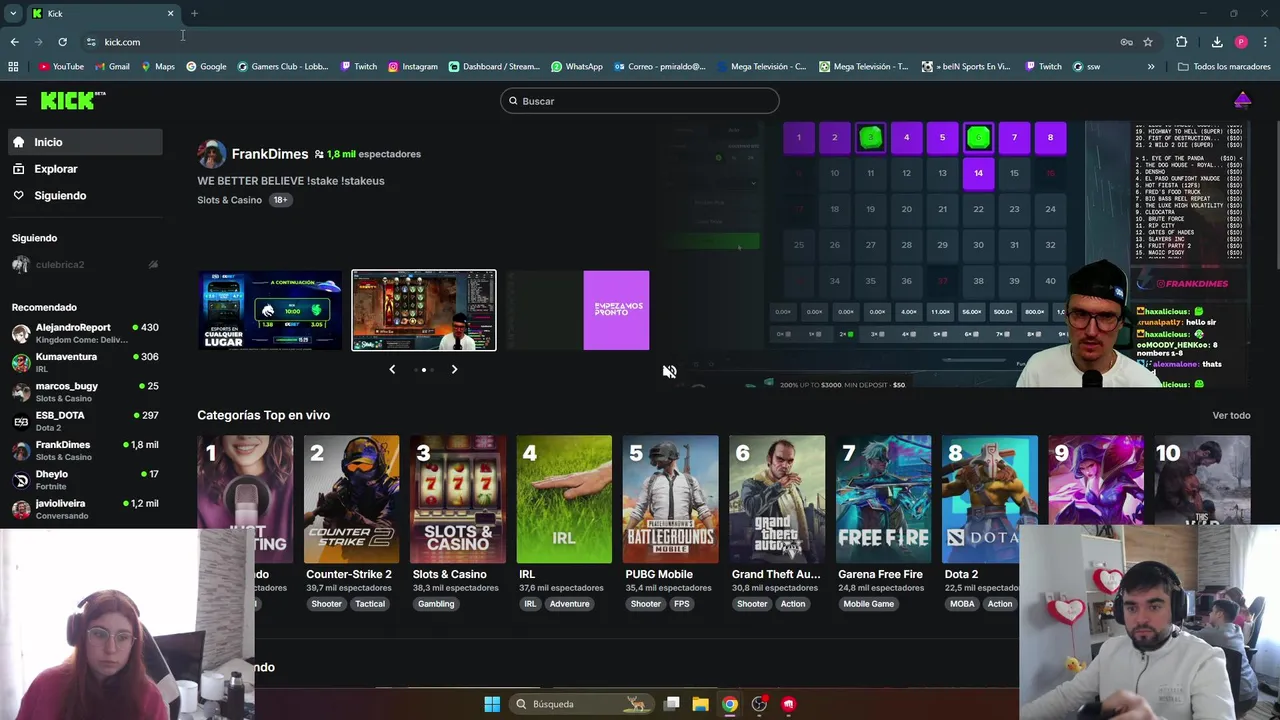
Task: Click the FPS tag under PUBG Mobile
Action: tap(682, 604)
